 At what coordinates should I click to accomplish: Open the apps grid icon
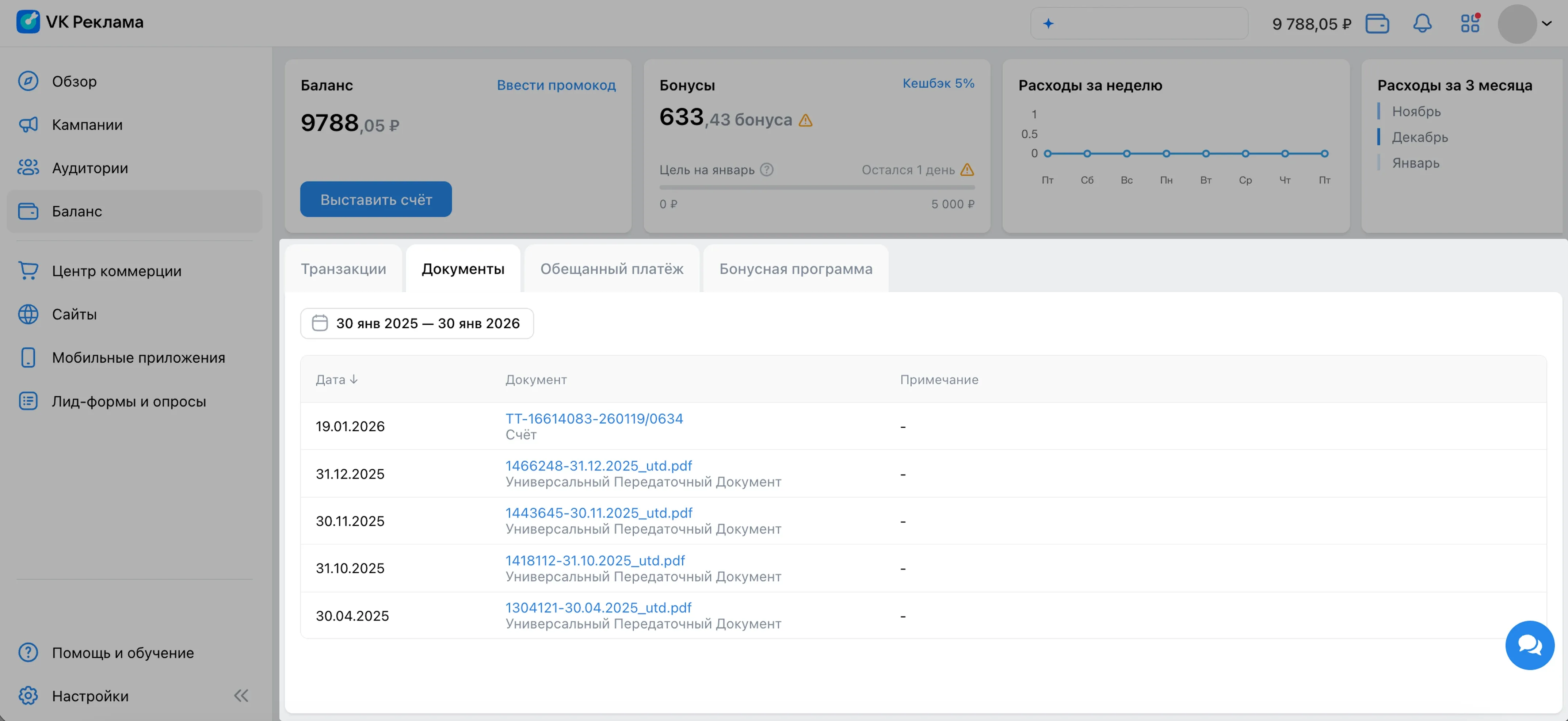pos(1470,24)
